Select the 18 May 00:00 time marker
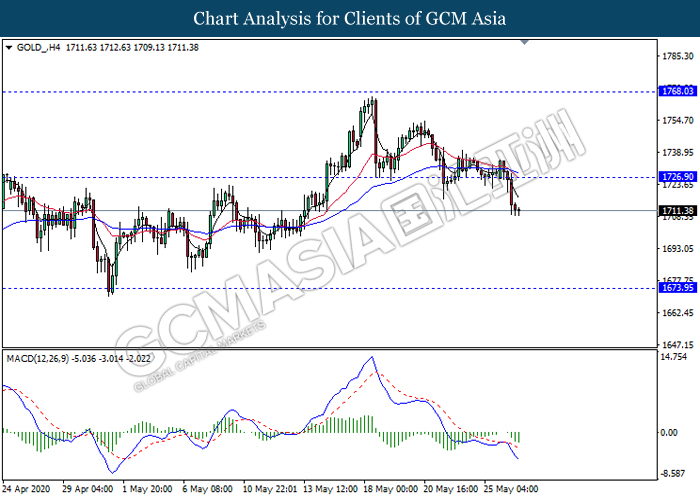This screenshot has height=500, width=700. tap(391, 489)
